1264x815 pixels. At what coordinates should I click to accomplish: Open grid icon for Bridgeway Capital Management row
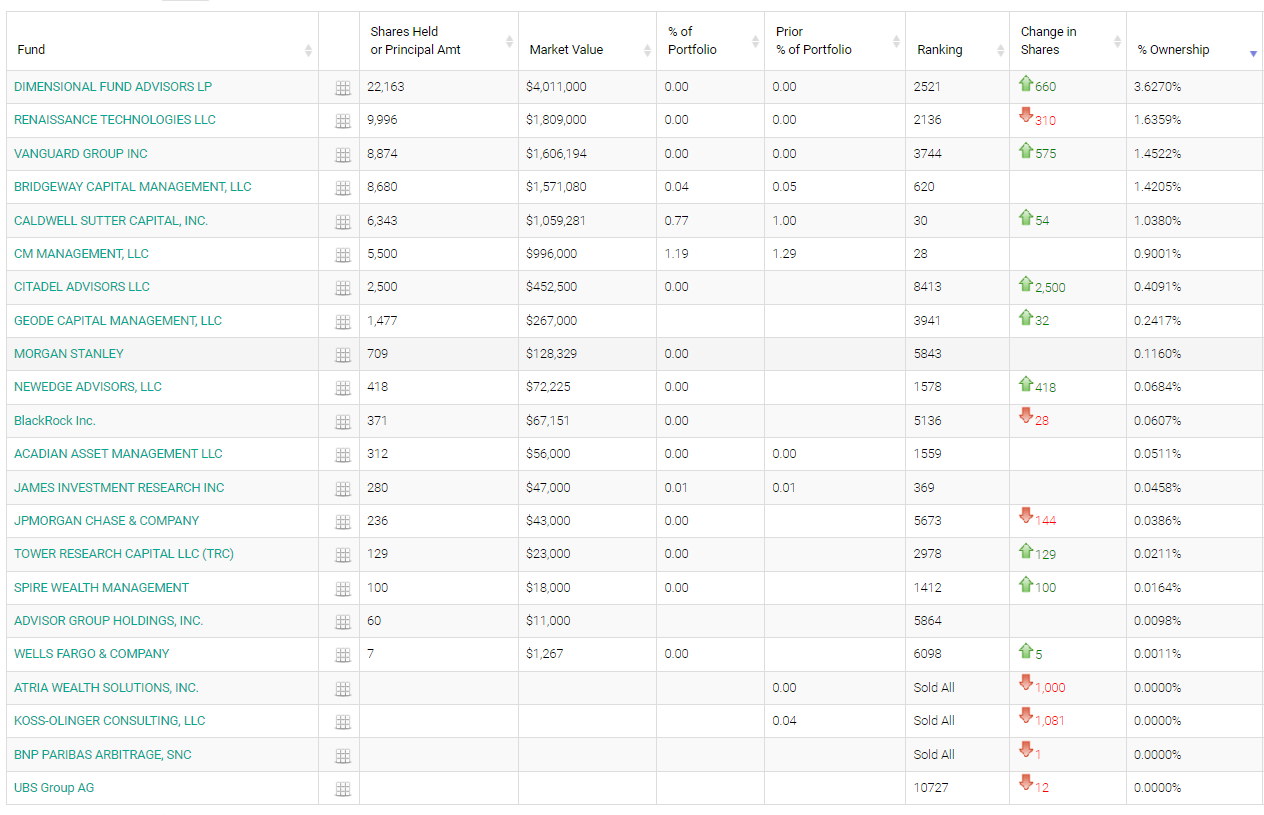[x=343, y=188]
